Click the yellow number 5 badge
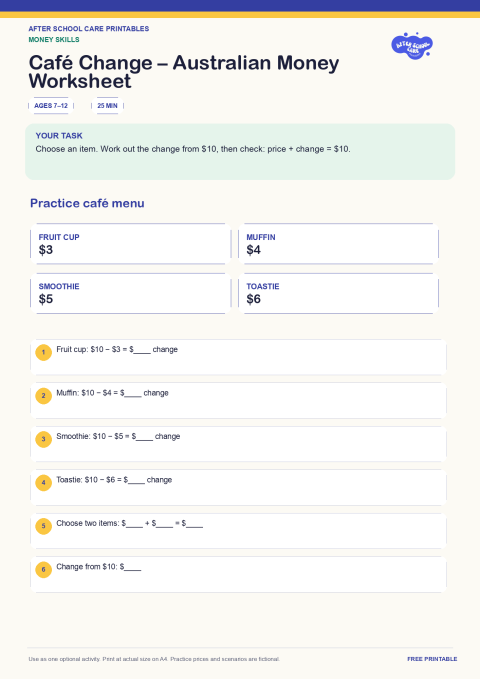This screenshot has height=679, width=480. pyautogui.click(x=43, y=526)
